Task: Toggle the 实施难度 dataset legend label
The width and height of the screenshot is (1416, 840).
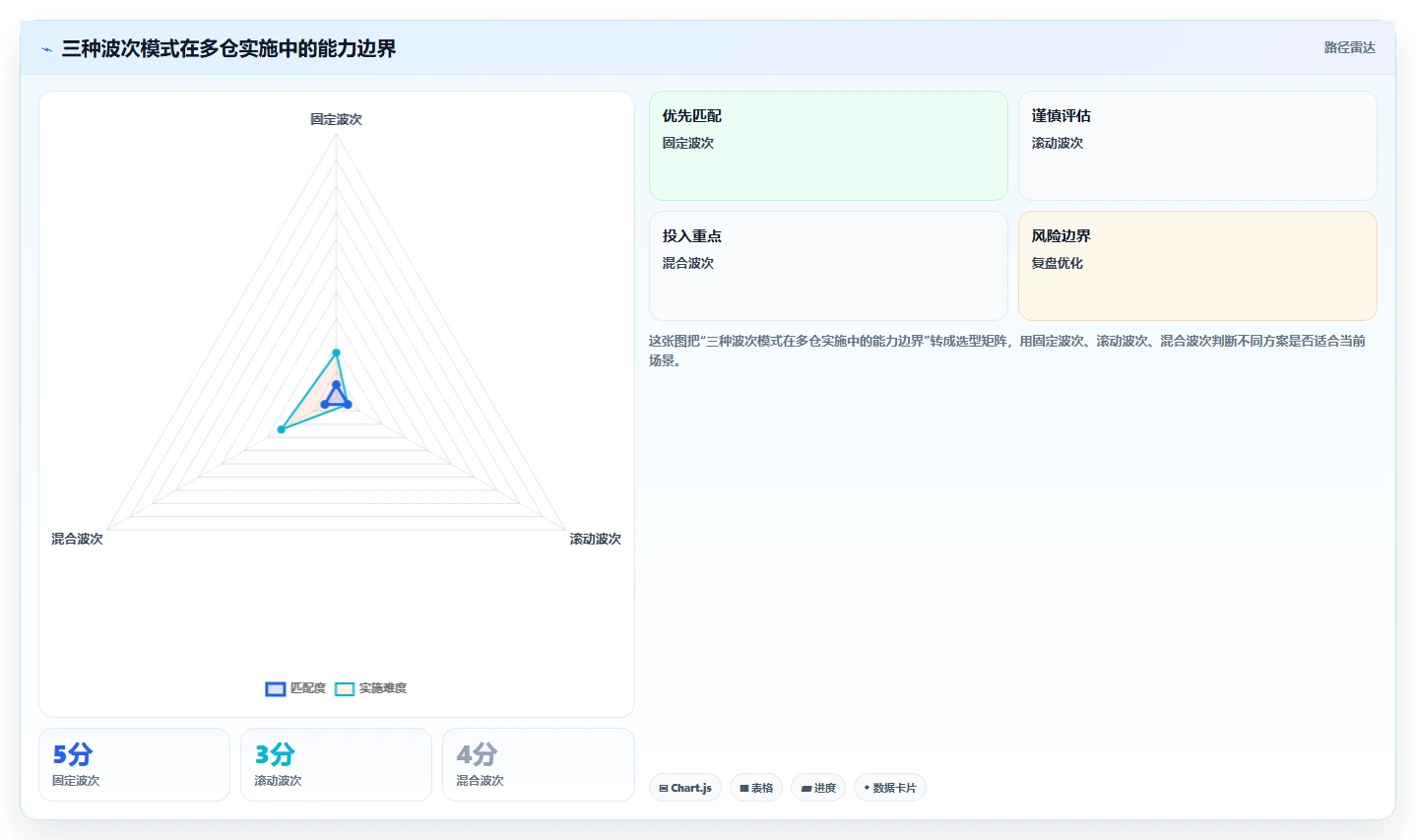Action: (x=383, y=688)
